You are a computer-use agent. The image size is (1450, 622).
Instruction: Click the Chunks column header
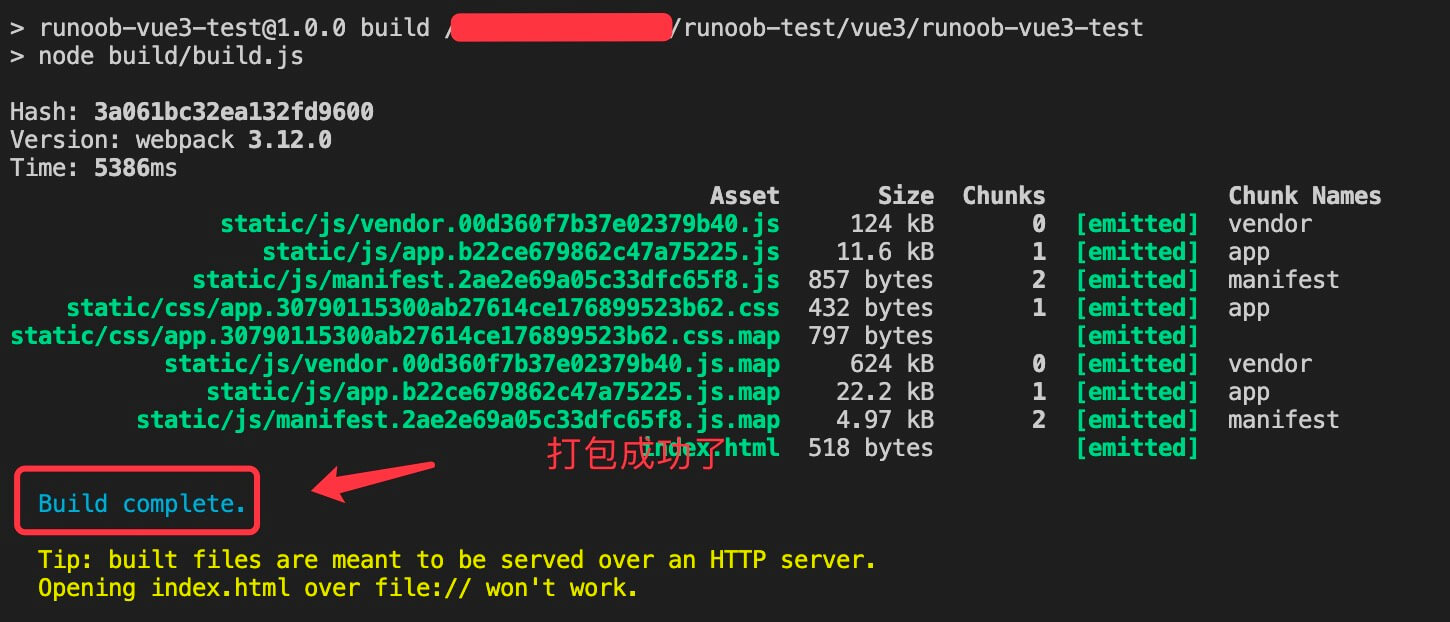click(1003, 195)
